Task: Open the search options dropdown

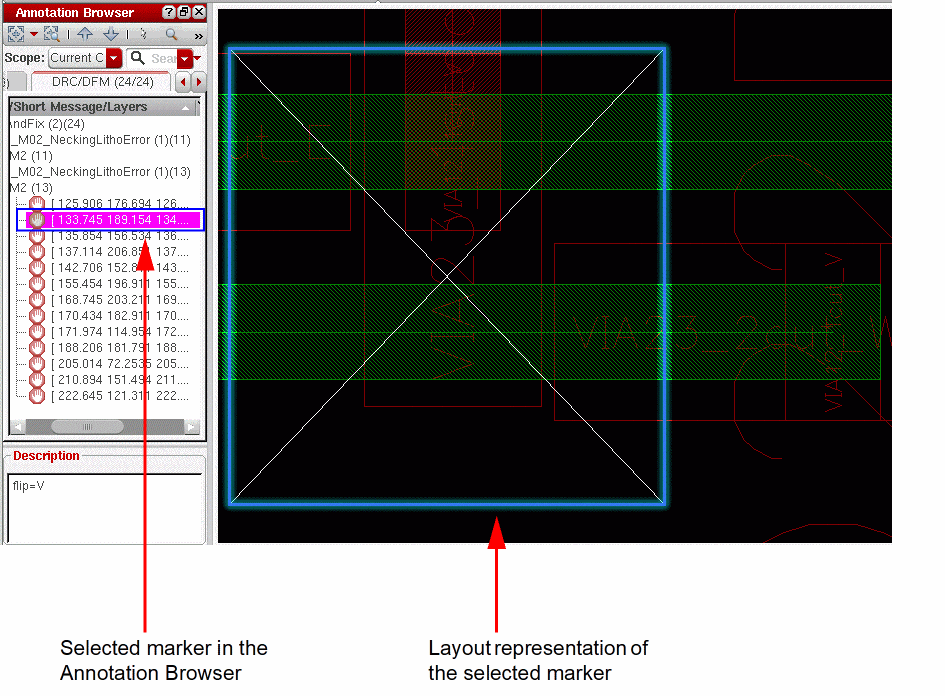Action: pos(185,58)
